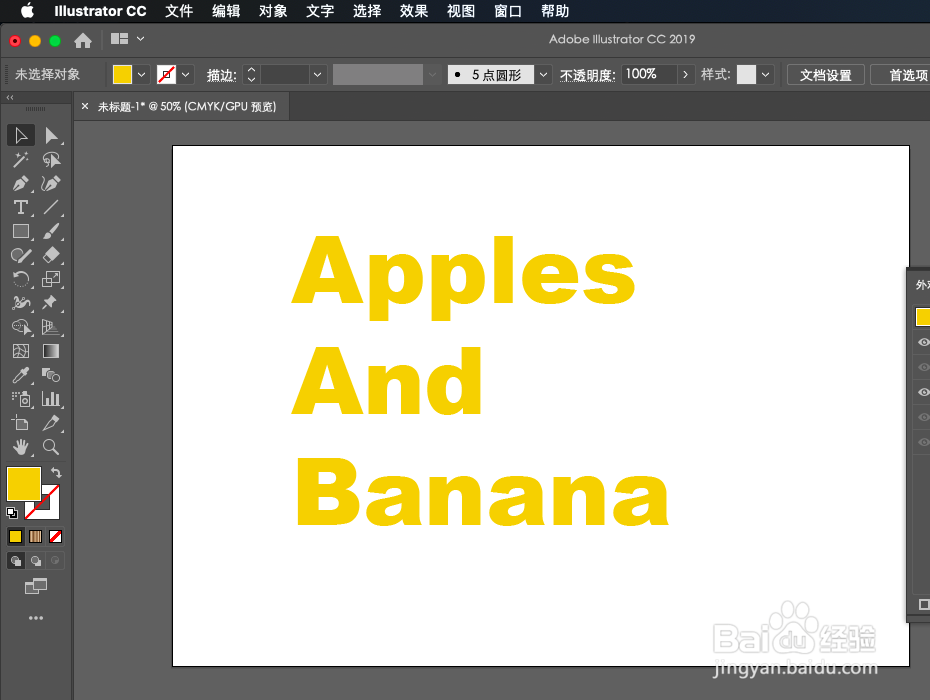This screenshot has height=700, width=930.
Task: Enable Draw Behind mode
Action: 36,561
